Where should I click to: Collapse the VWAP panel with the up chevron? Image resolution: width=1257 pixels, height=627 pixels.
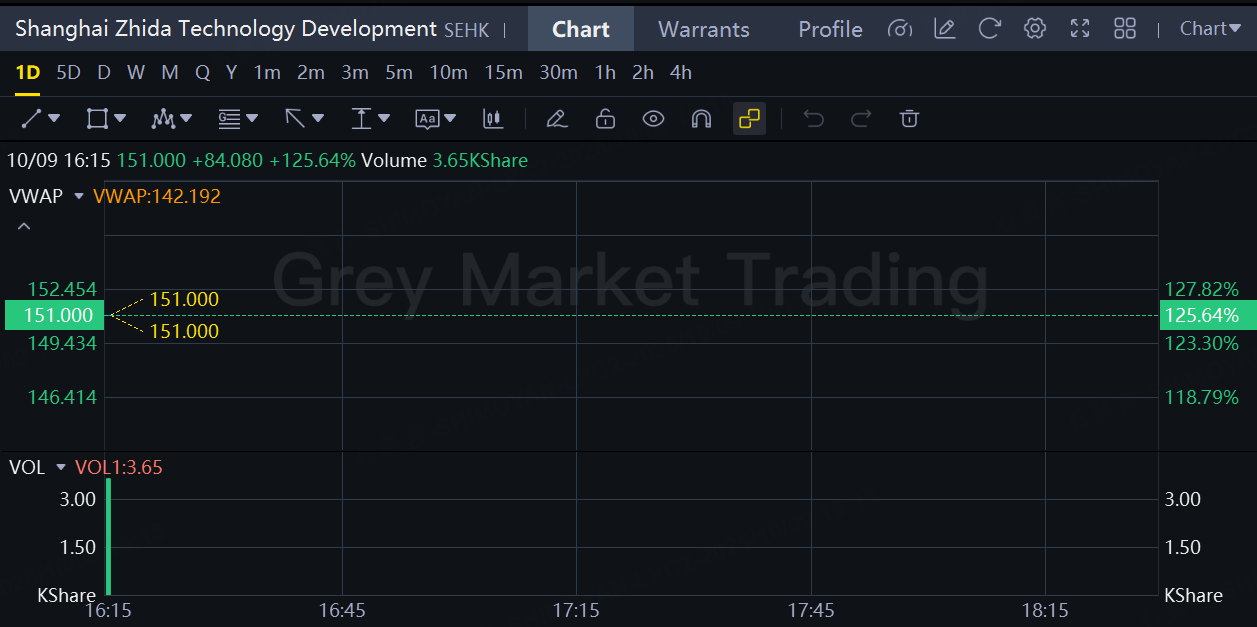point(24,227)
